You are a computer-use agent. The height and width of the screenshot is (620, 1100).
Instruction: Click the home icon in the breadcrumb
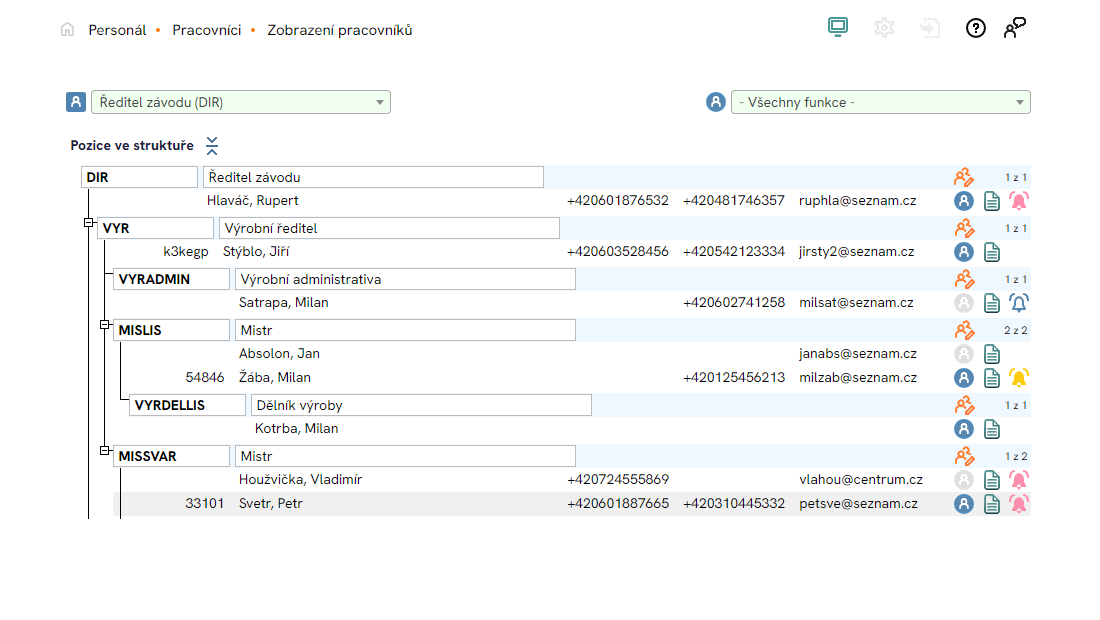67,30
